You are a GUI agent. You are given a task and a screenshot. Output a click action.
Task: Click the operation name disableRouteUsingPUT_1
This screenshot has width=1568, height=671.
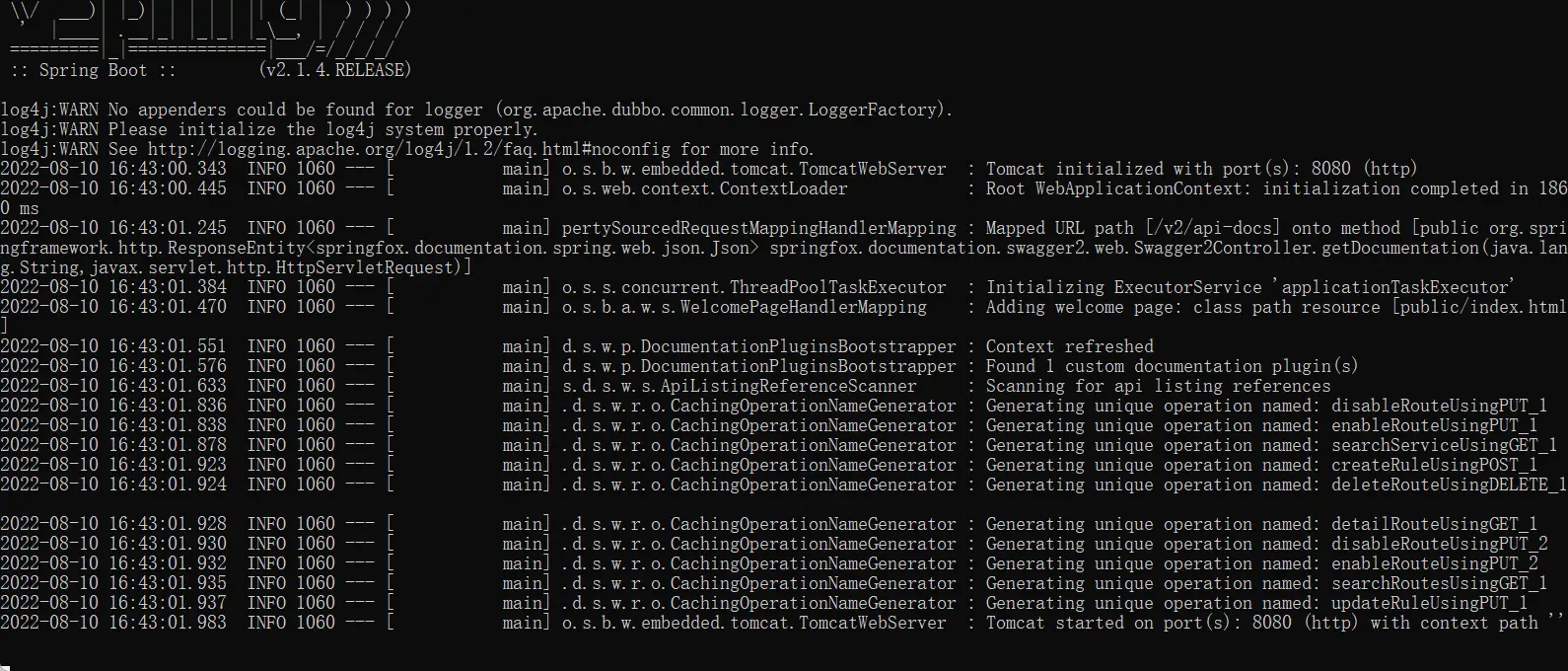pyautogui.click(x=1440, y=406)
